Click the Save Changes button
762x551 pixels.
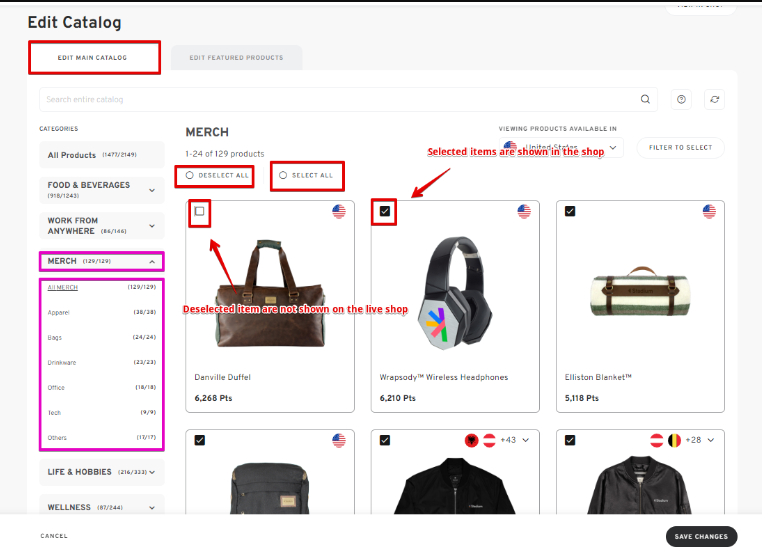coord(700,536)
